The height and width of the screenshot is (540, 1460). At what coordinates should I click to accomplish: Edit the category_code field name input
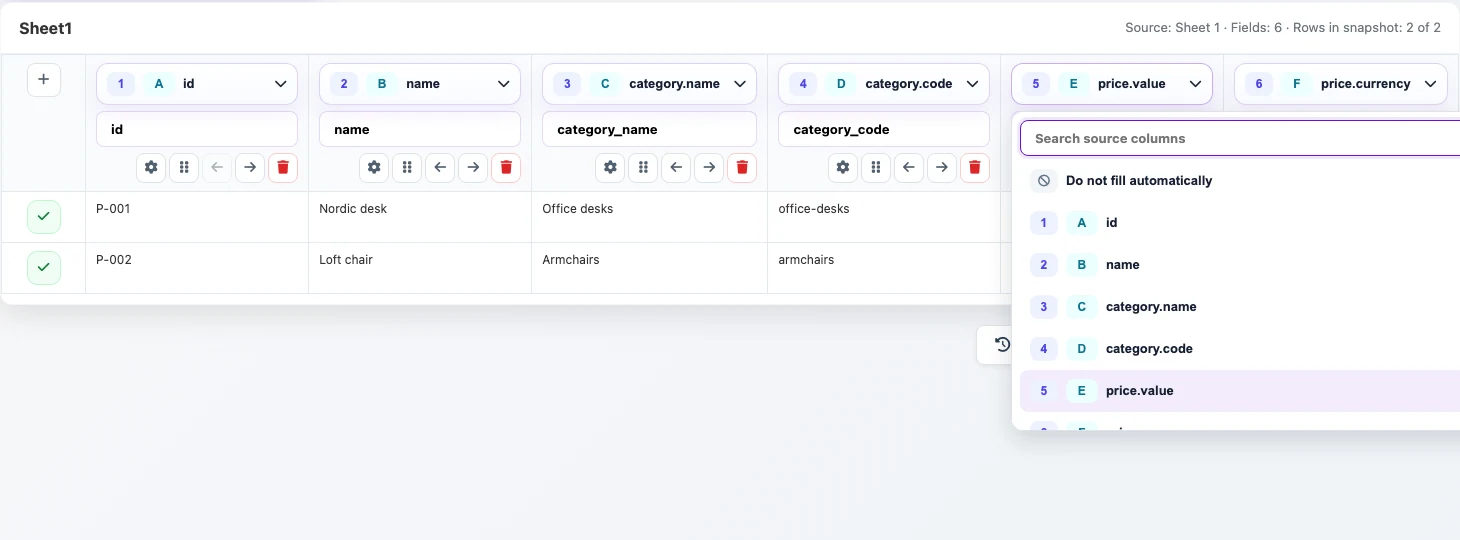pos(884,129)
